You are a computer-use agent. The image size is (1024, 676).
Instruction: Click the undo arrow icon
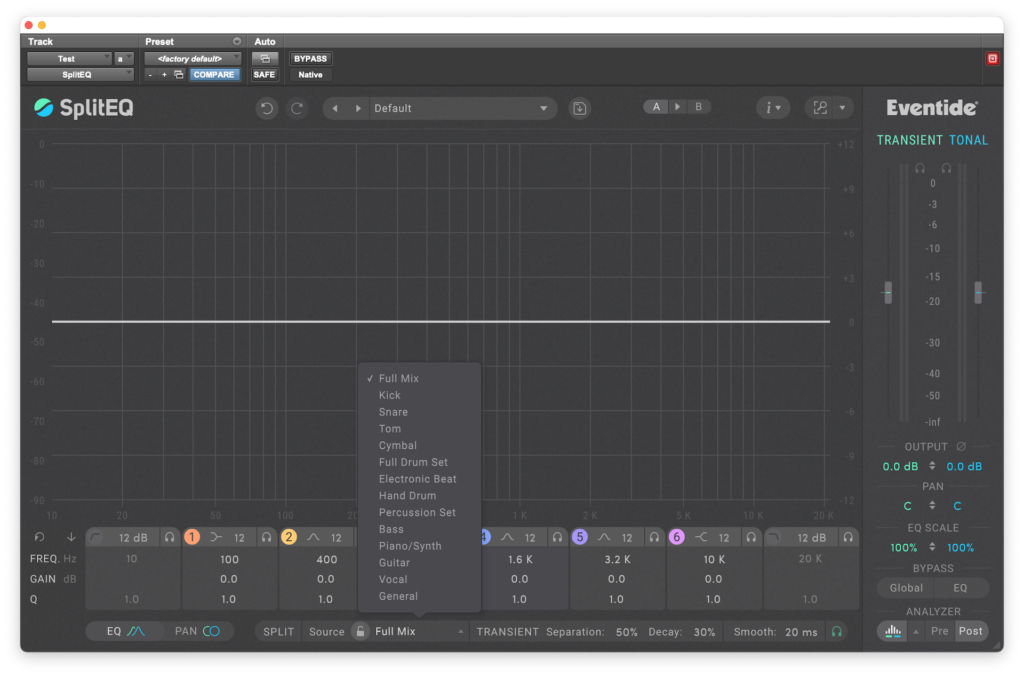tap(266, 108)
